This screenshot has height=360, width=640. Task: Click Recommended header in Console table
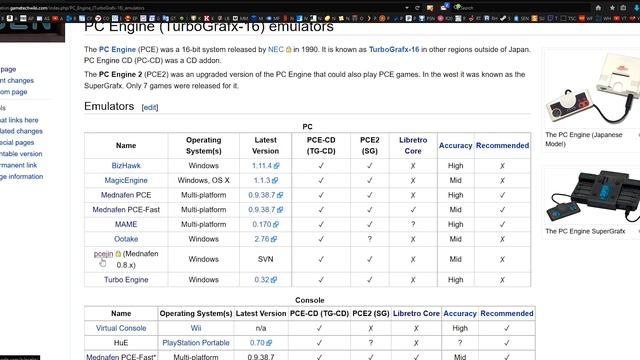(507, 313)
